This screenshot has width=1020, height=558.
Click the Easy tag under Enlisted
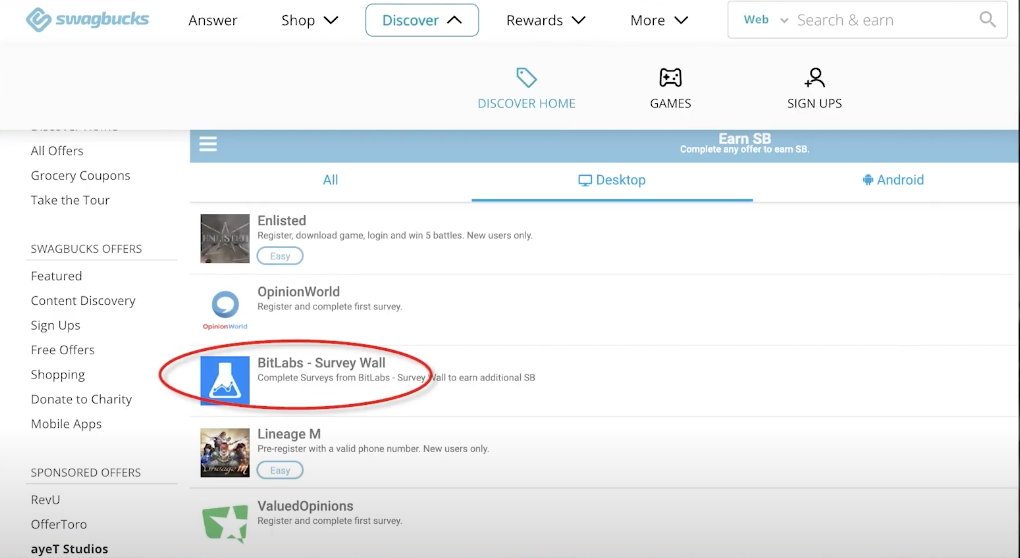(x=280, y=256)
